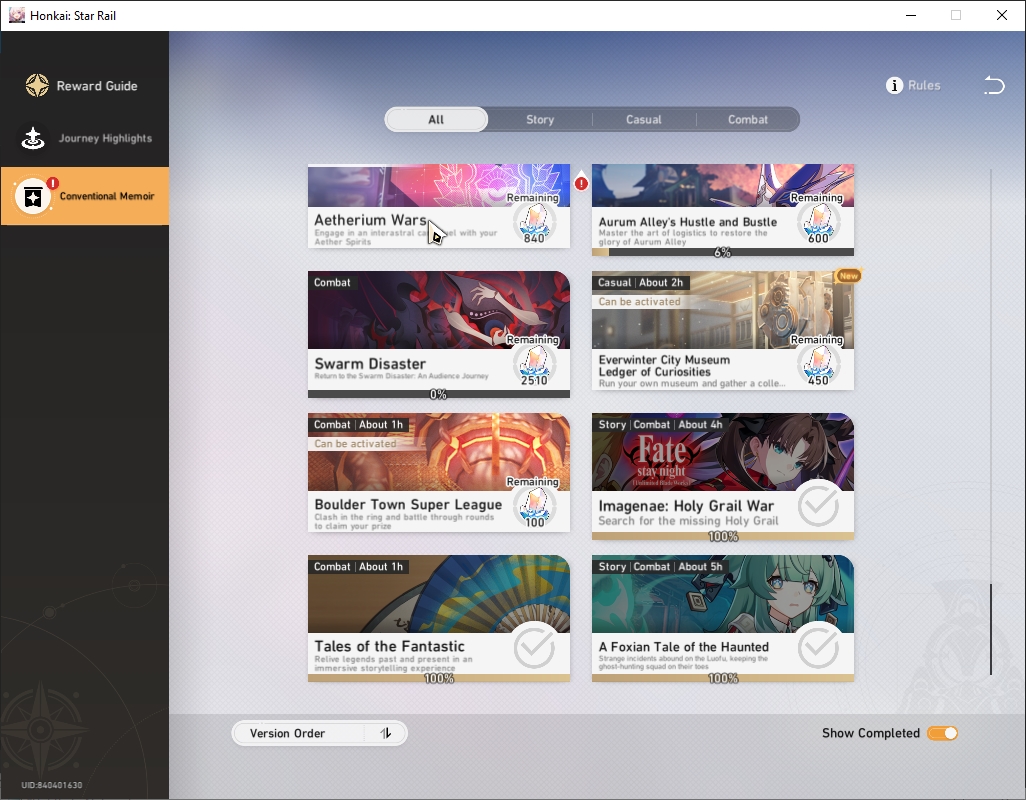
Task: Open the Boulder Town Super League card
Action: click(x=438, y=472)
